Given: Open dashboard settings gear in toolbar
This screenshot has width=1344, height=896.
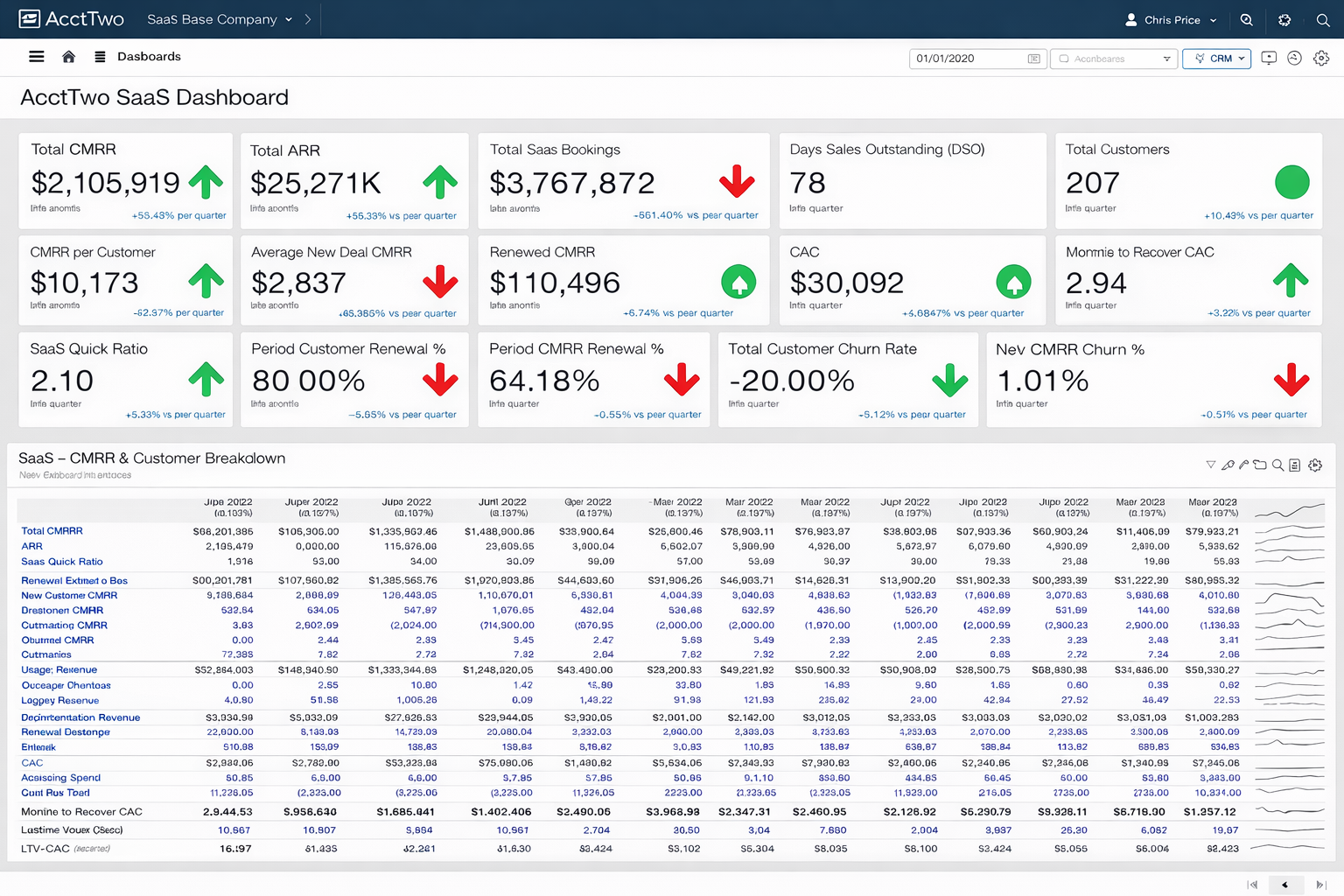Looking at the screenshot, I should click(x=1321, y=58).
